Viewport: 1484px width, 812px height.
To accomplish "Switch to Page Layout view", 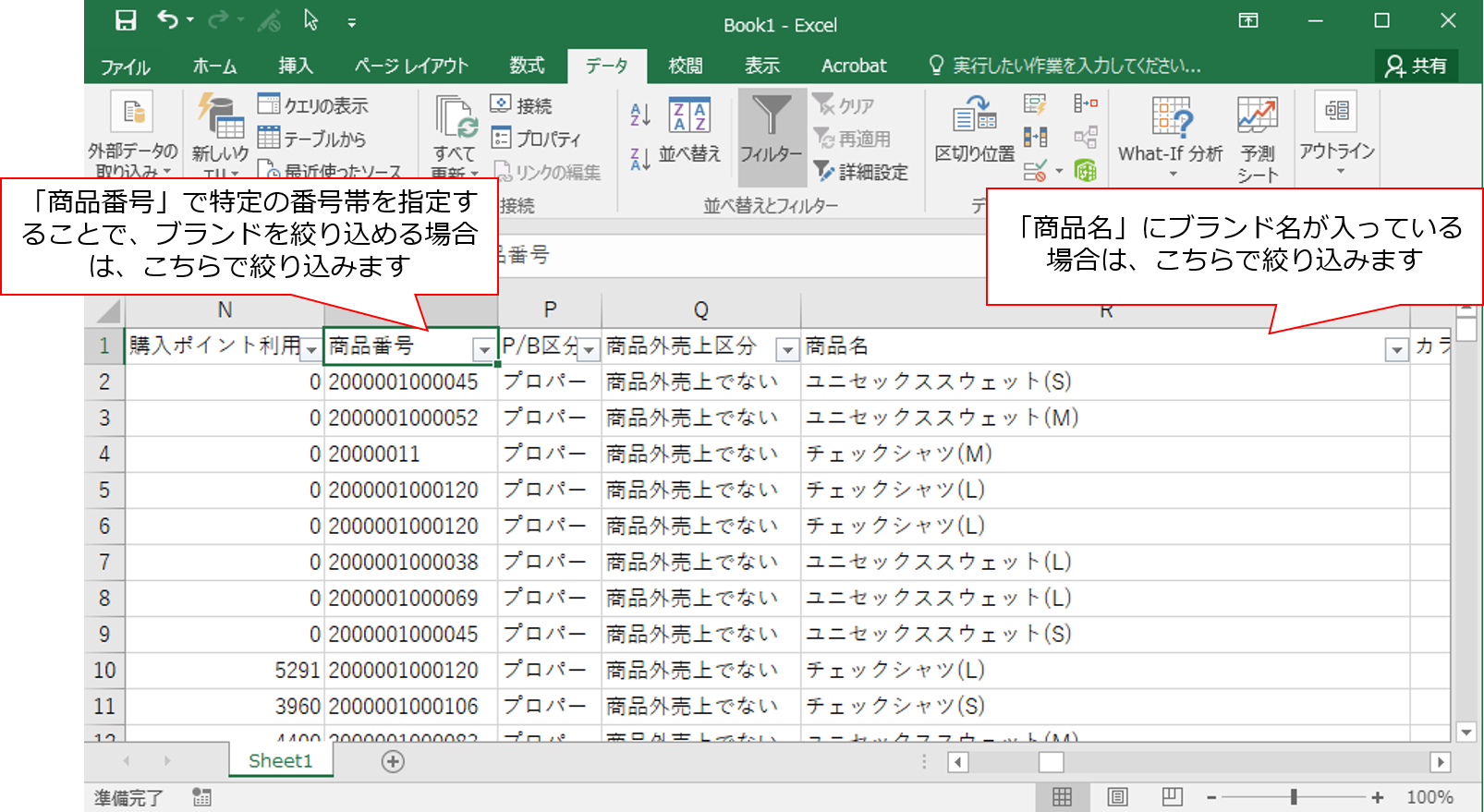I will [x=1117, y=797].
